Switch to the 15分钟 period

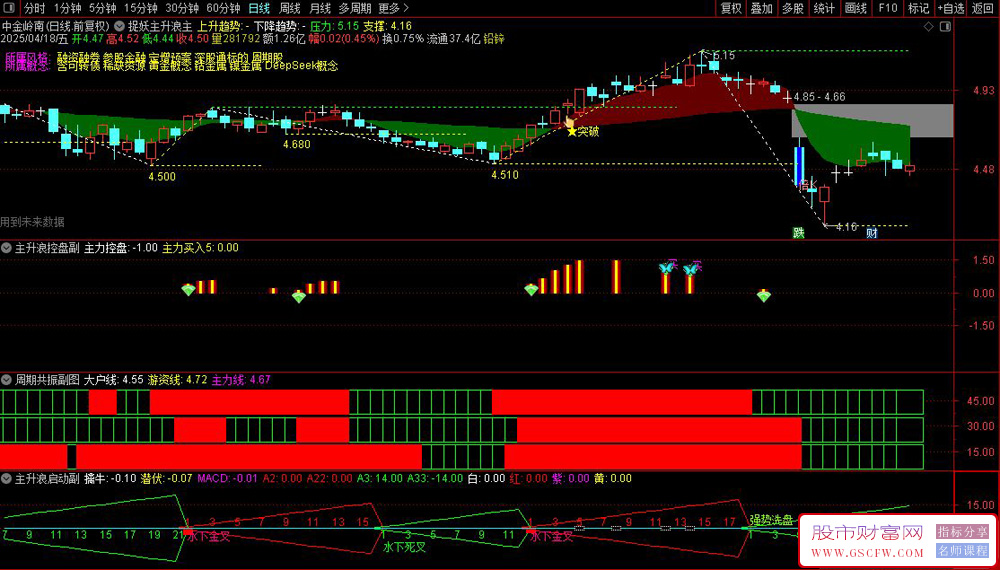pyautogui.click(x=140, y=8)
